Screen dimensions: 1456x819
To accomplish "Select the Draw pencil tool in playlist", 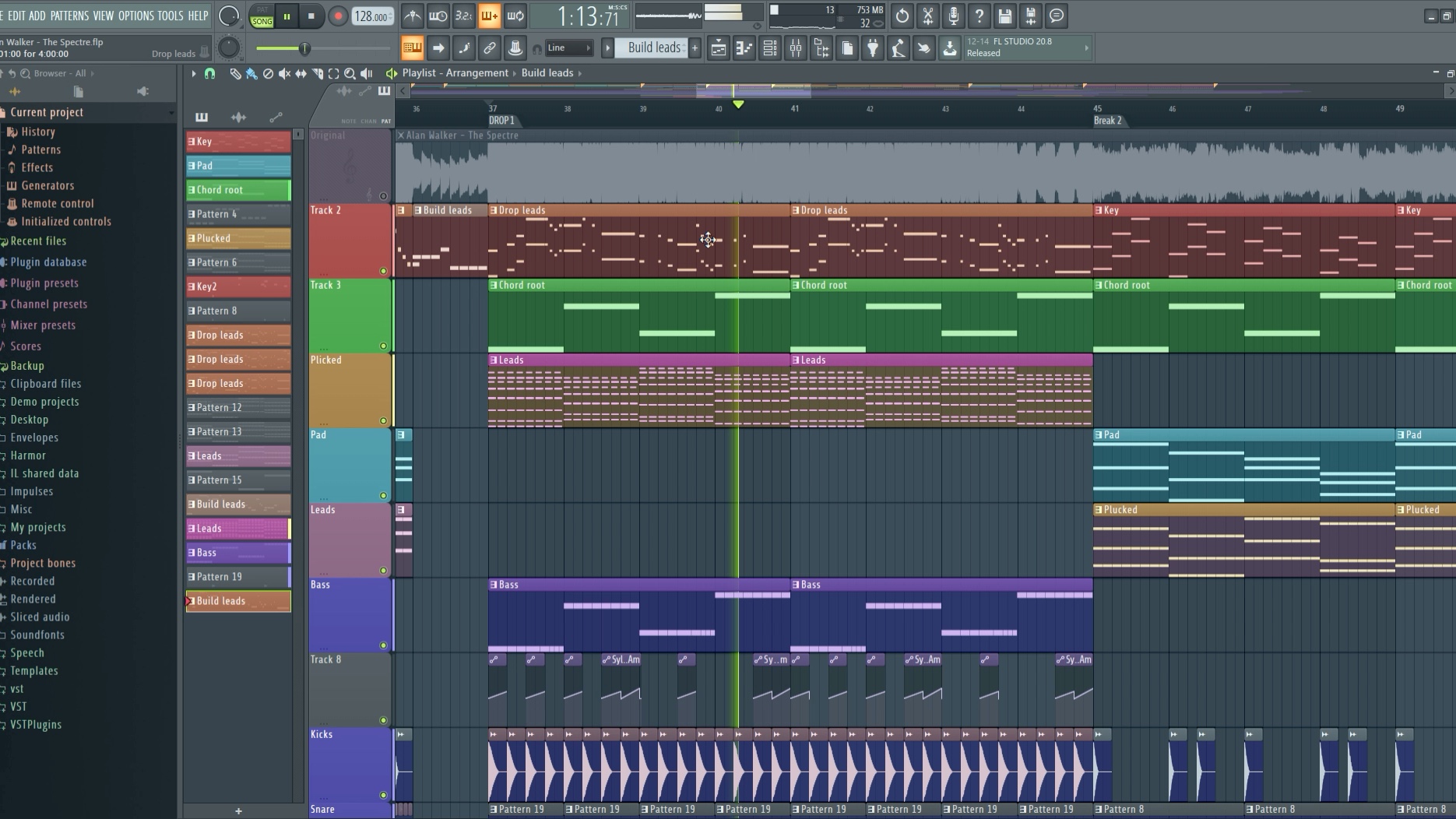I will pyautogui.click(x=234, y=73).
